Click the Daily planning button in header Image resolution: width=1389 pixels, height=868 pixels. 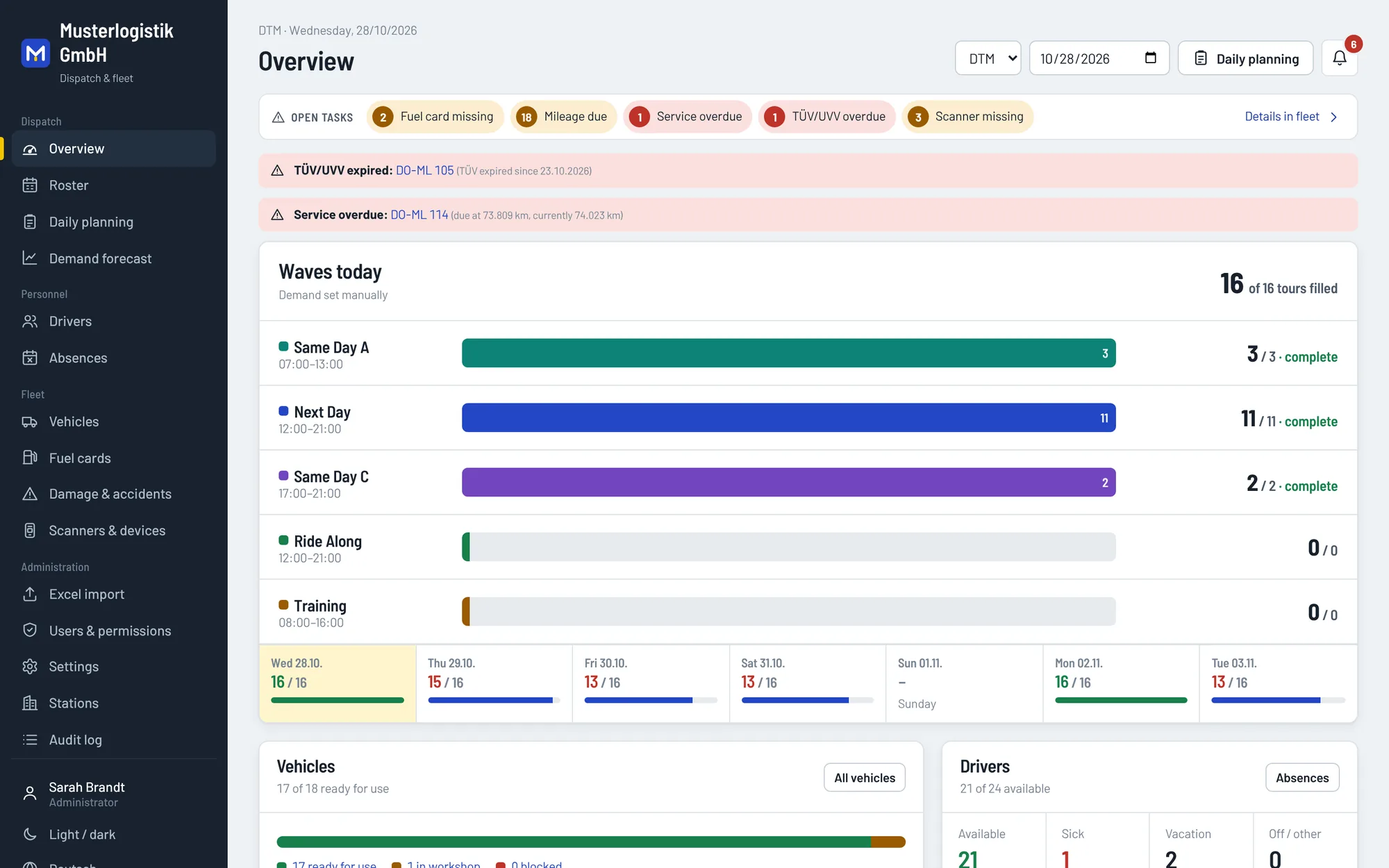(1245, 58)
